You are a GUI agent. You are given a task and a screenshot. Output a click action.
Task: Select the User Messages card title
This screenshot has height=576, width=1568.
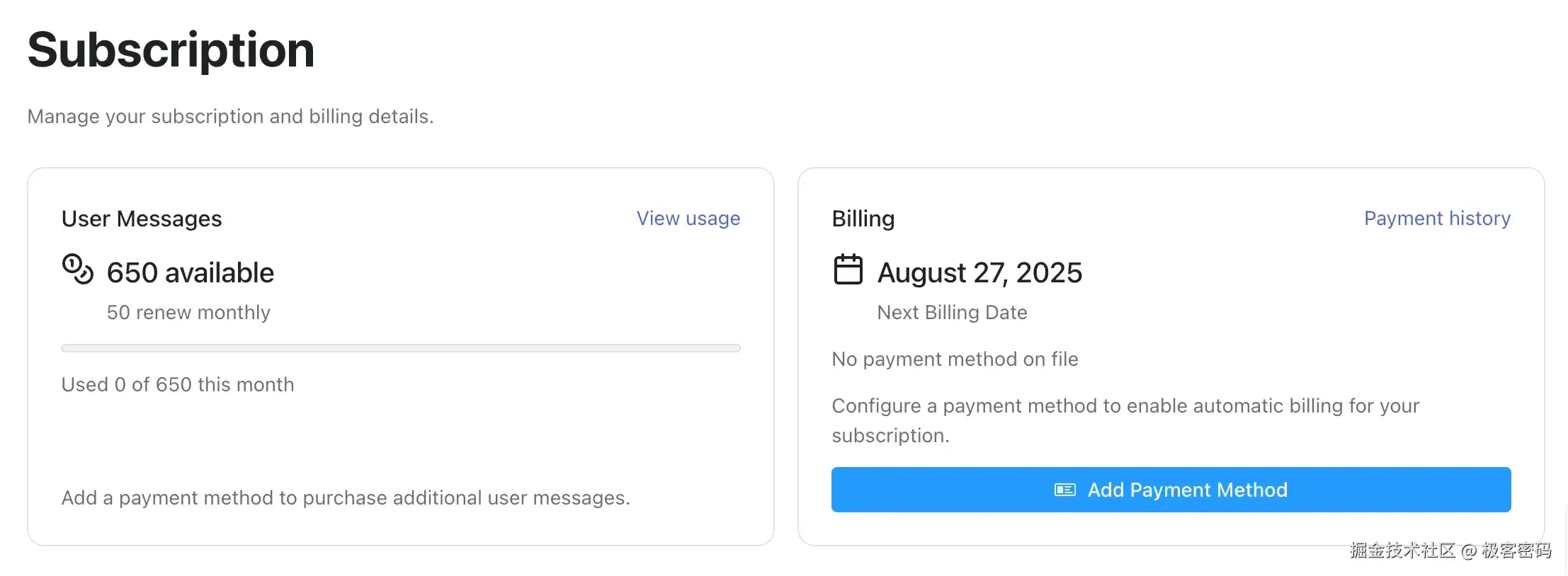[142, 219]
